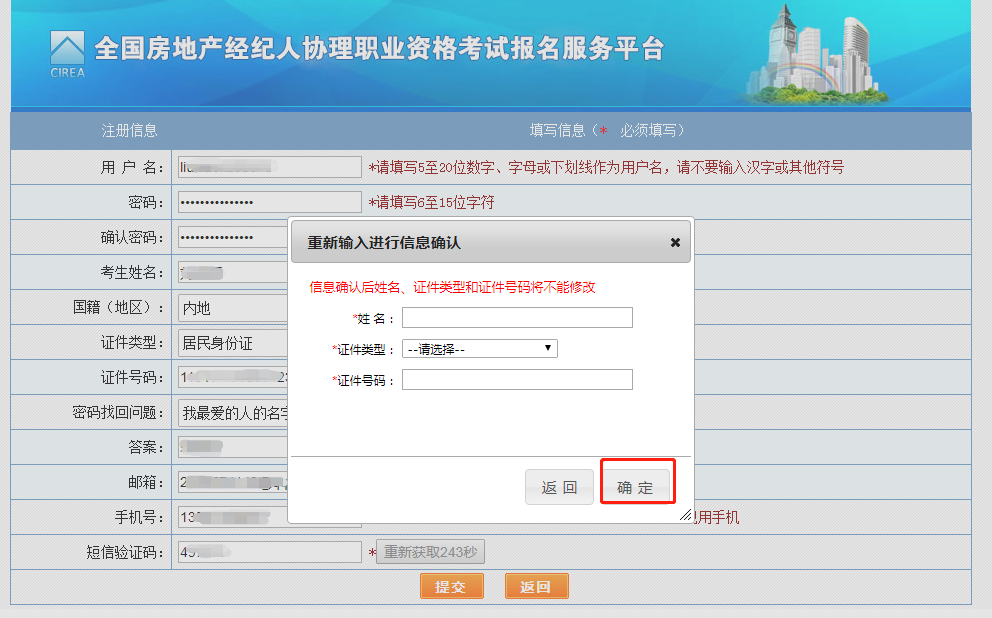Click the 确认密码 field
Viewport: 992px width, 618px height.
click(230, 238)
